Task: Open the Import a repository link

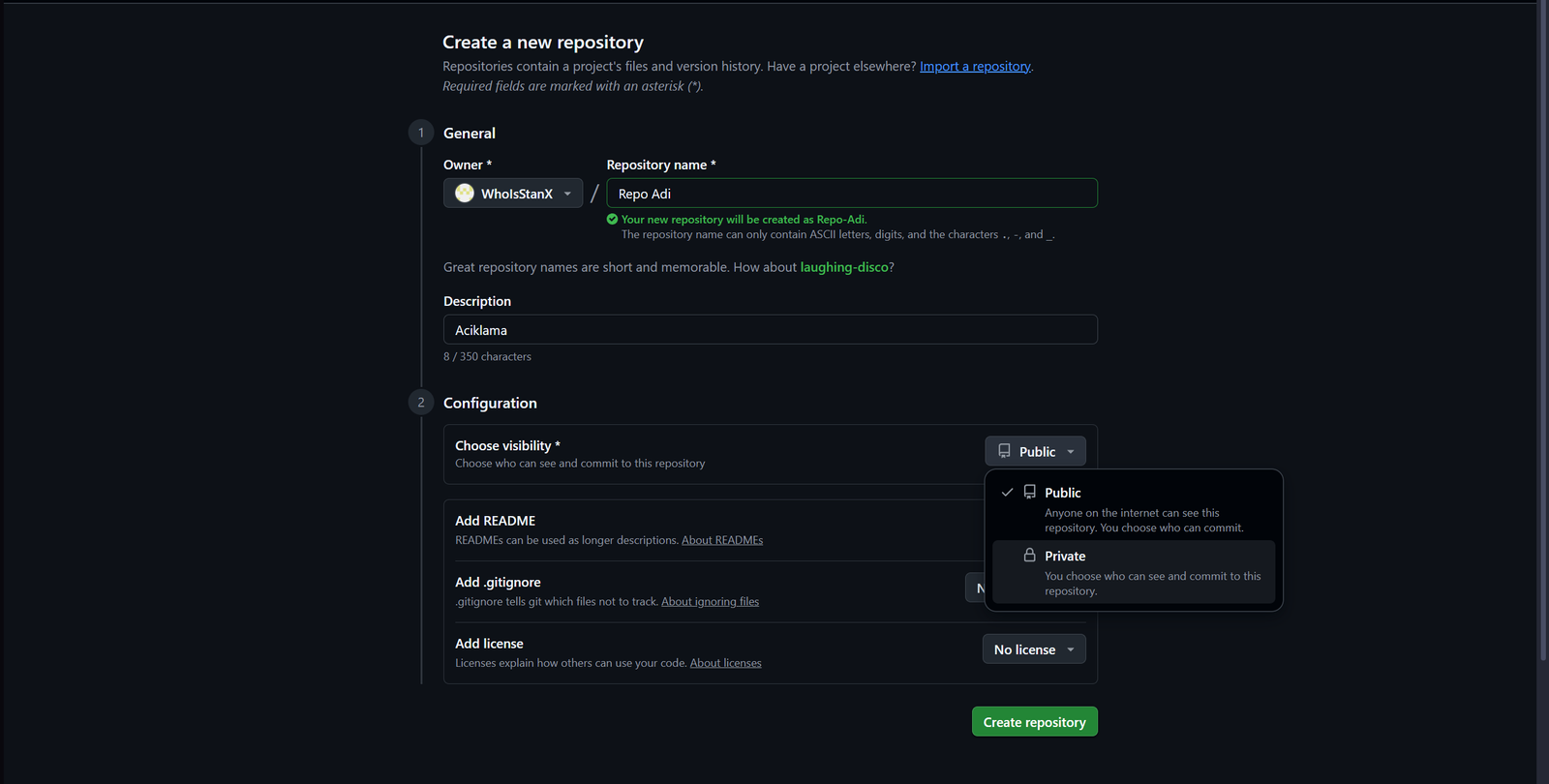Action: [975, 67]
